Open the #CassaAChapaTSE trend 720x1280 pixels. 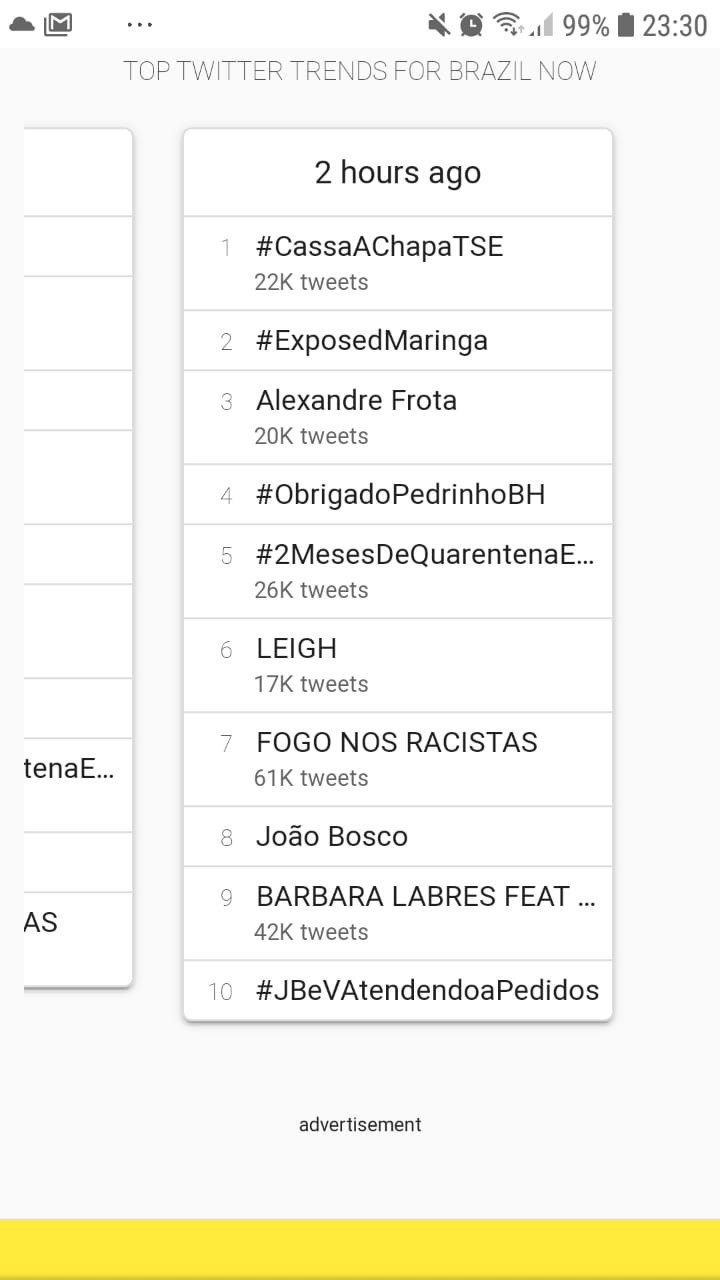coord(398,263)
